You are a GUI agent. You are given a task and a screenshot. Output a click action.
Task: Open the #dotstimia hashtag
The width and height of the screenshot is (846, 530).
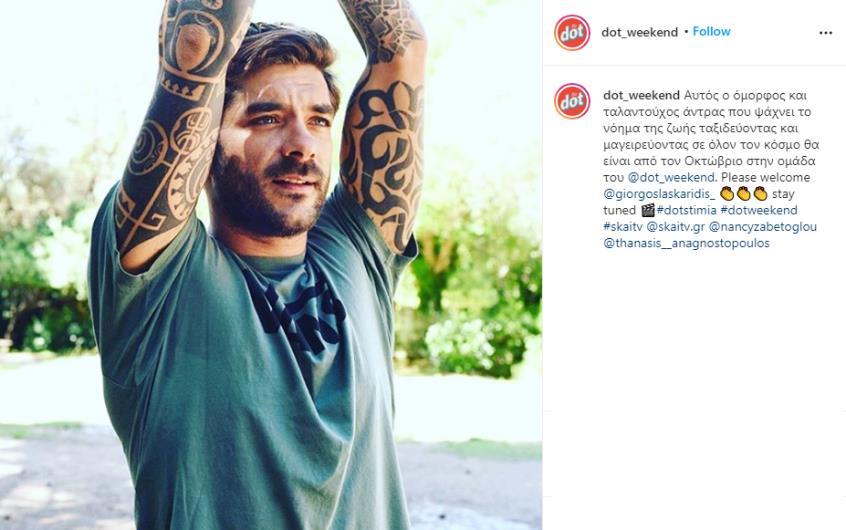(686, 210)
